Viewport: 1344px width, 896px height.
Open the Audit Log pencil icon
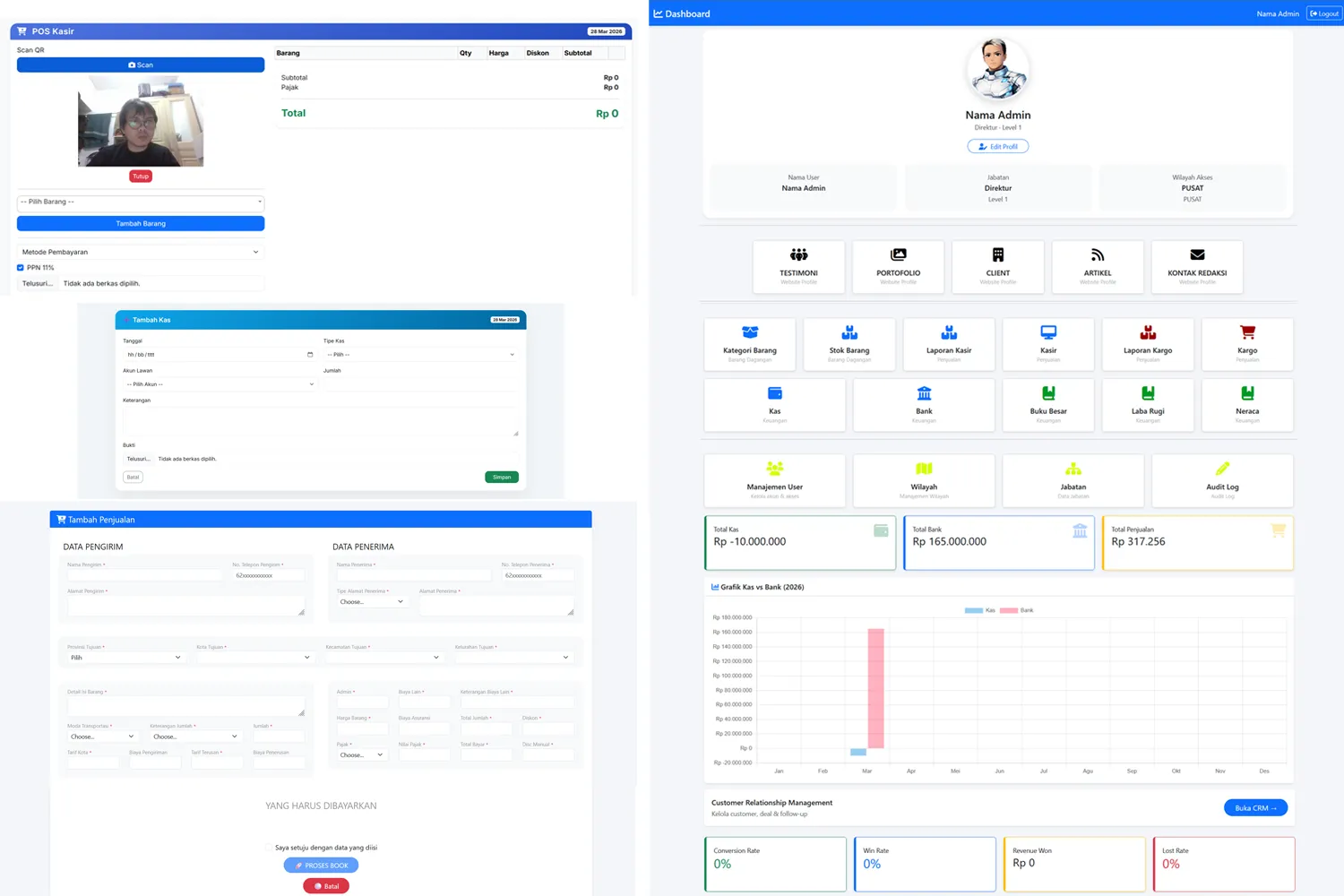(1222, 469)
